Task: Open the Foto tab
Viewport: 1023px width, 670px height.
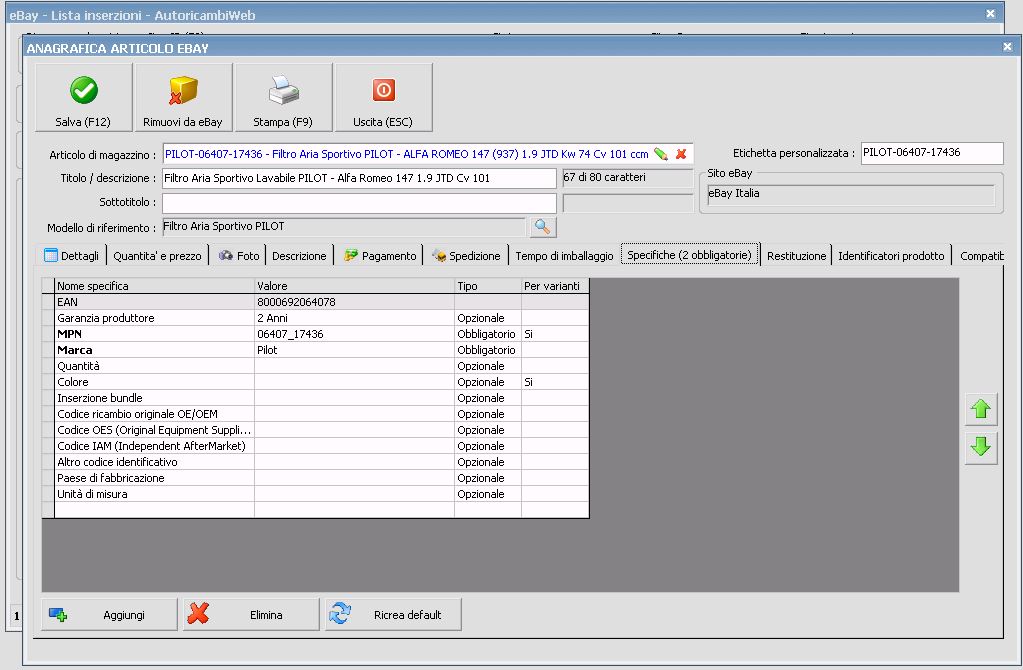Action: tap(239, 256)
